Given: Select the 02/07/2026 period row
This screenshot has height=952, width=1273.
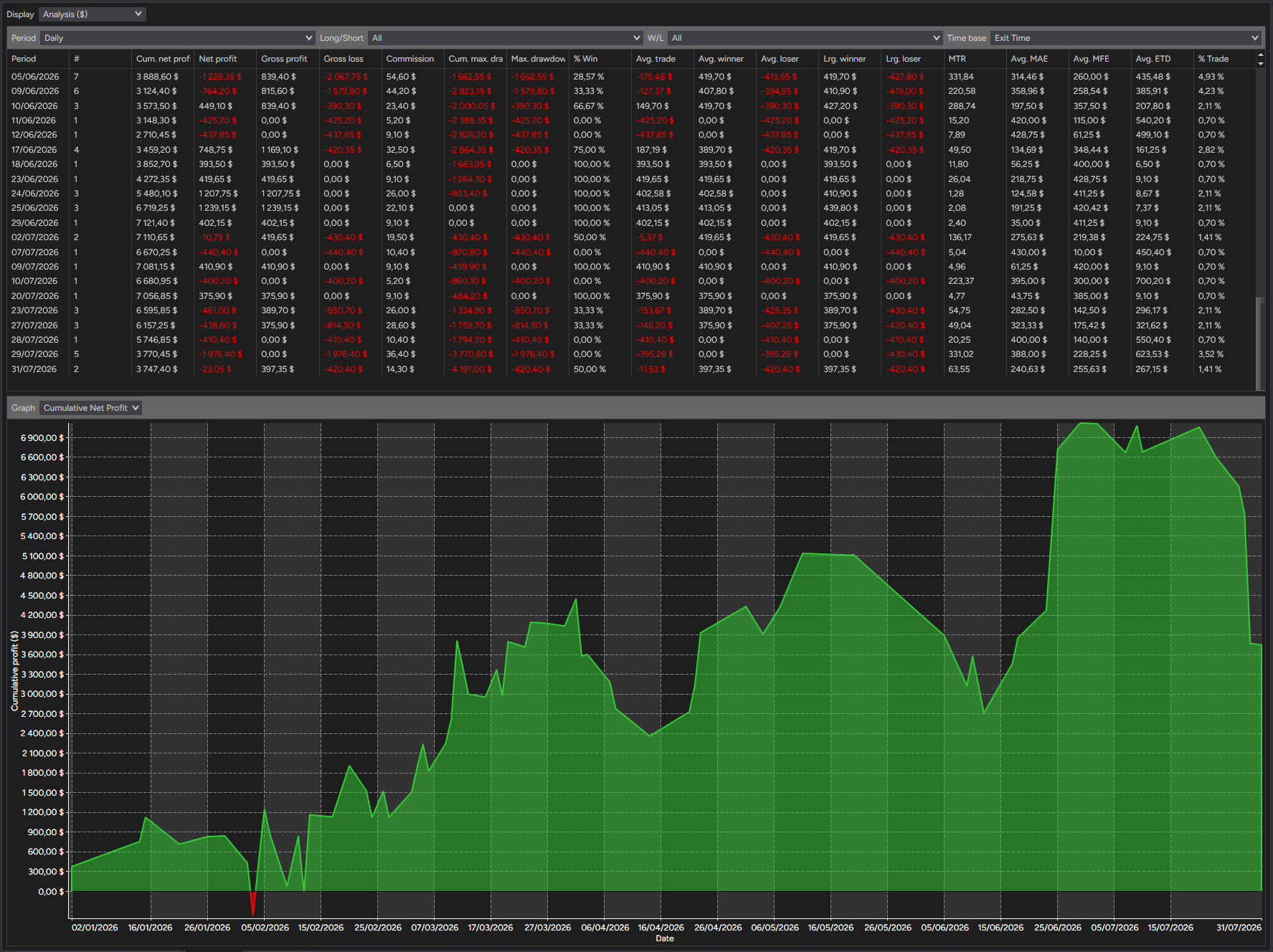Looking at the screenshot, I should pos(631,237).
